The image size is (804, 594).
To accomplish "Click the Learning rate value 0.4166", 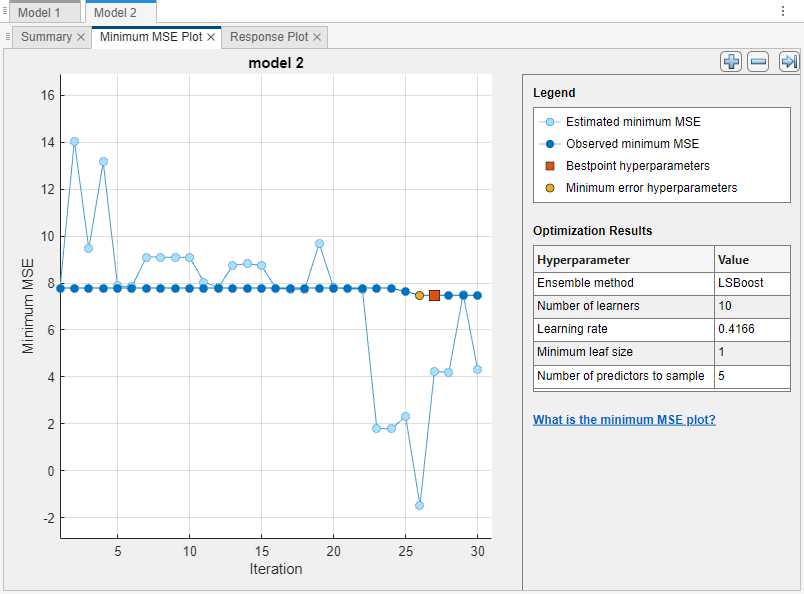I will pyautogui.click(x=736, y=329).
